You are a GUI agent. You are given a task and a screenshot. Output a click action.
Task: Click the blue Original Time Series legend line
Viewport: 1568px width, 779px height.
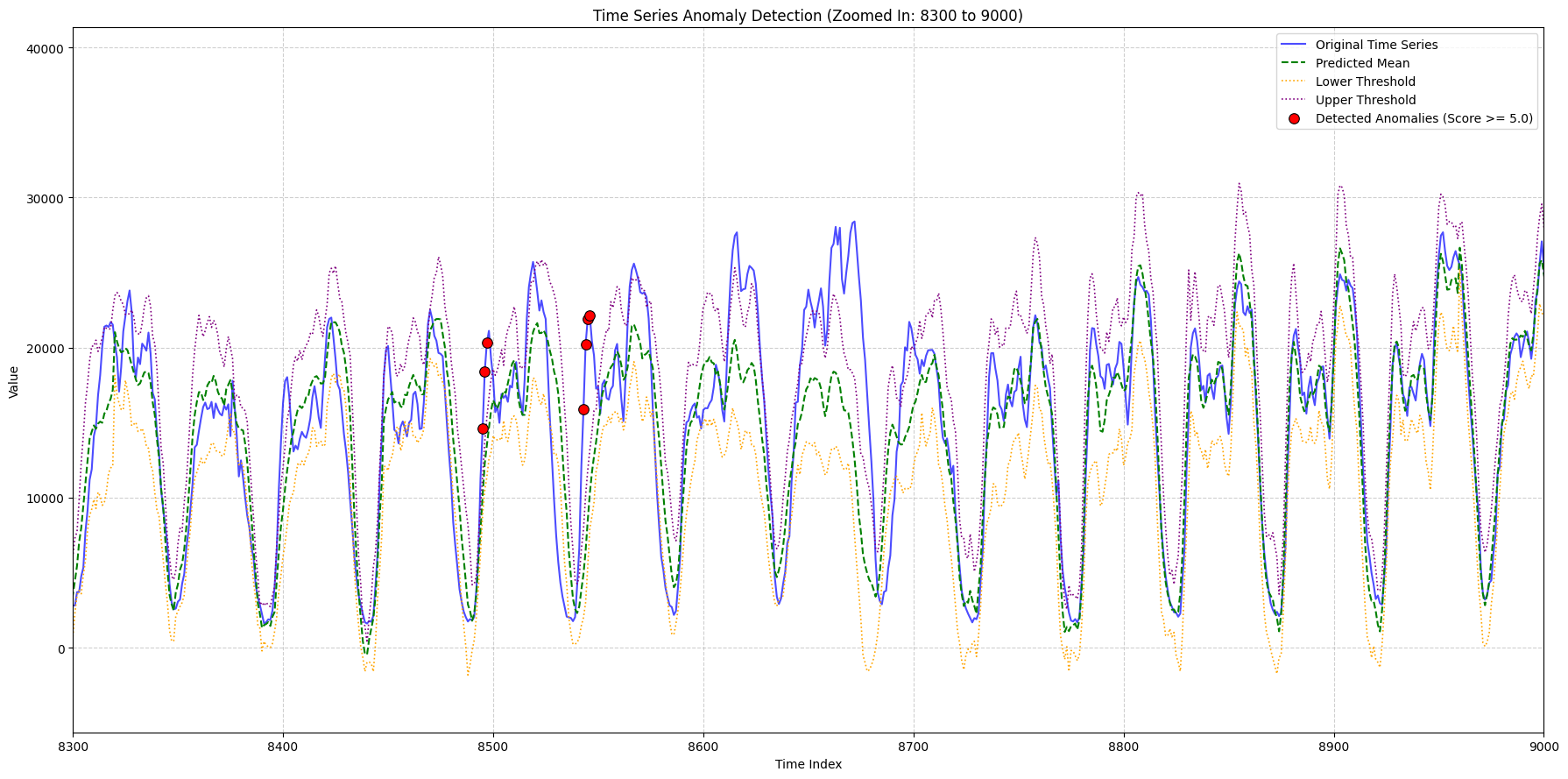(x=1294, y=45)
